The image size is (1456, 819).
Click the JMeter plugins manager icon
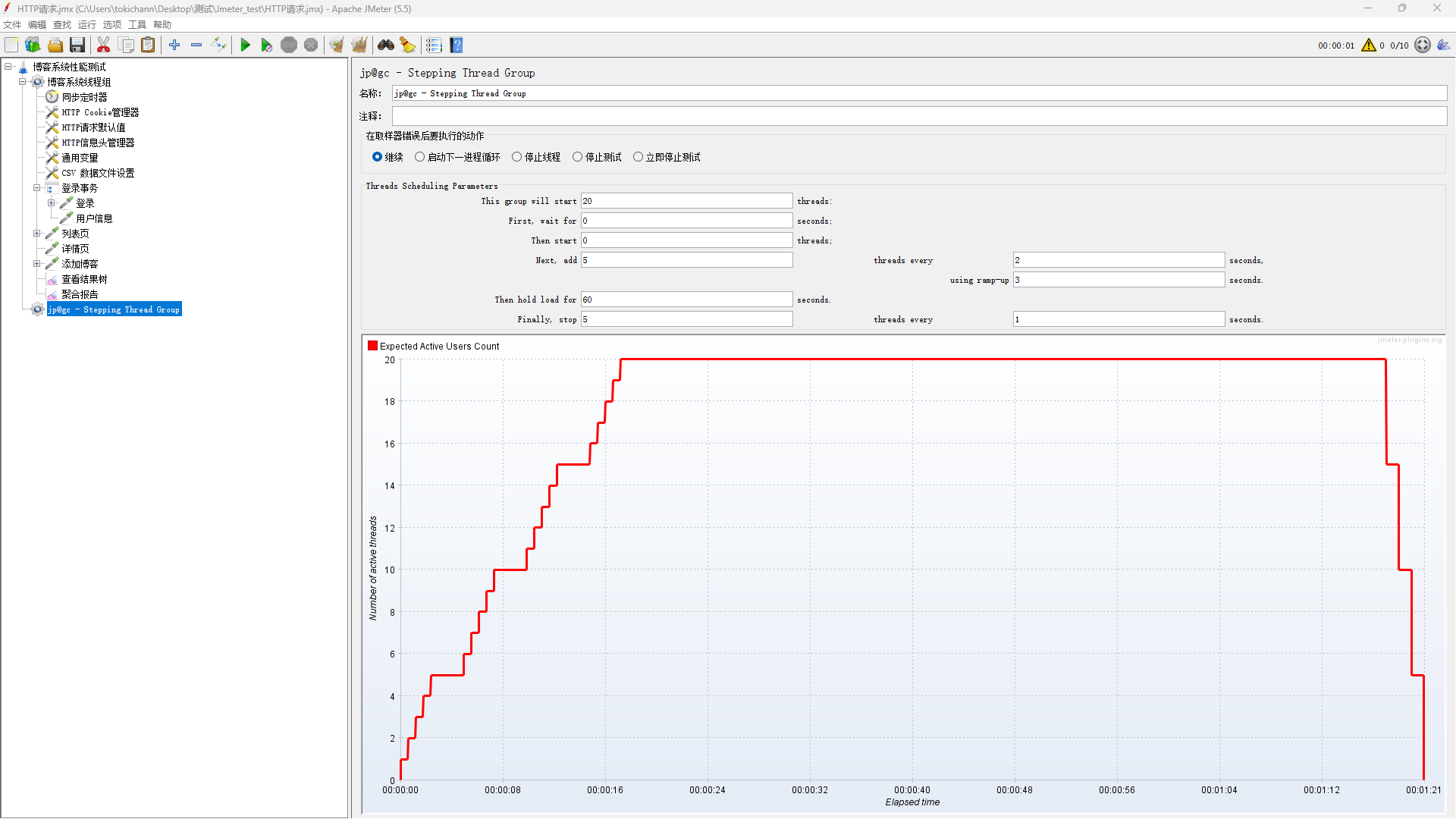(1443, 45)
